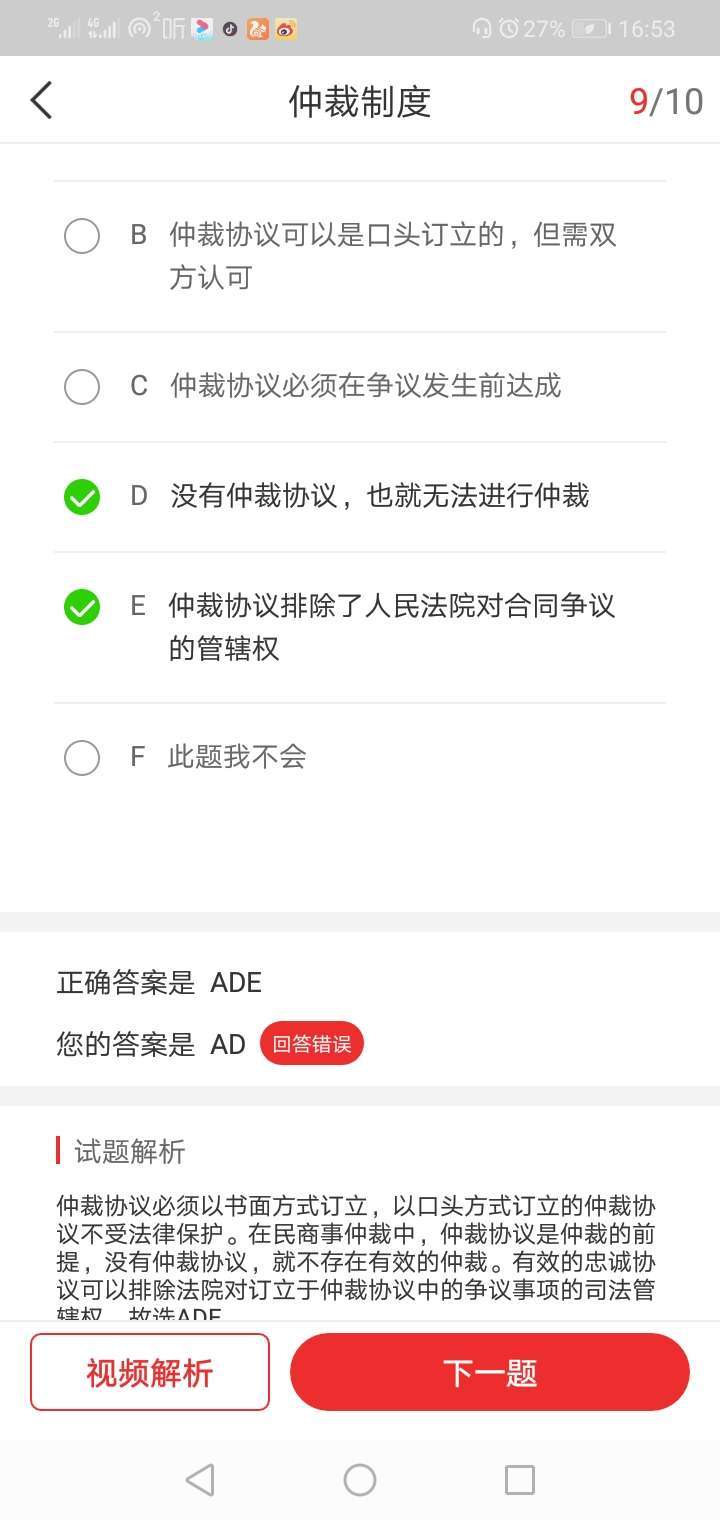Tap the battery icon in status bar
Screen dimensions: 720x1520
(590, 29)
